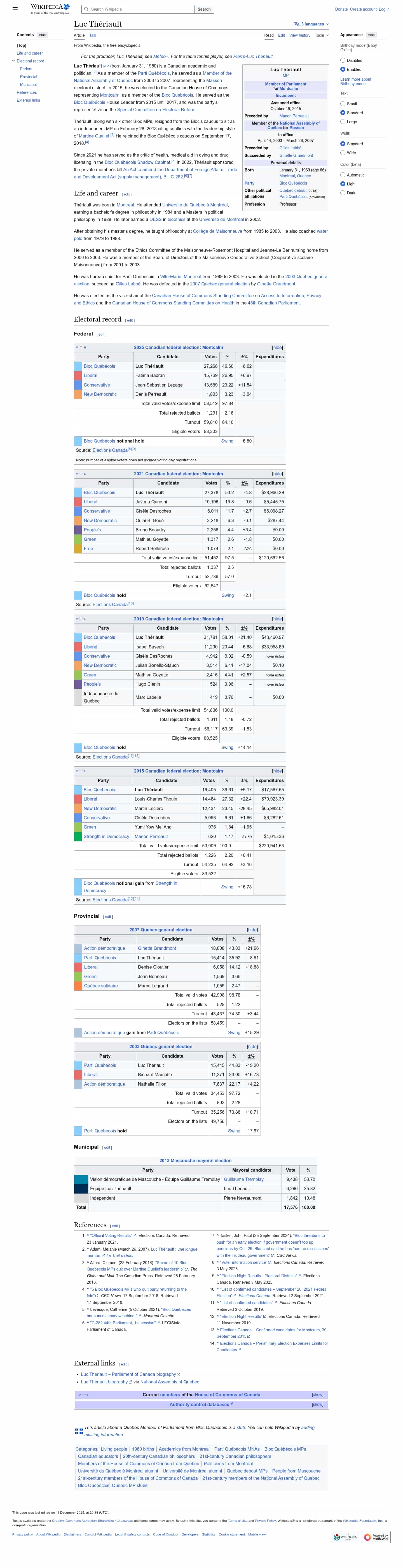The width and height of the screenshot is (403, 1568).
Task: Switch to the Talk tab
Action: tap(93, 35)
